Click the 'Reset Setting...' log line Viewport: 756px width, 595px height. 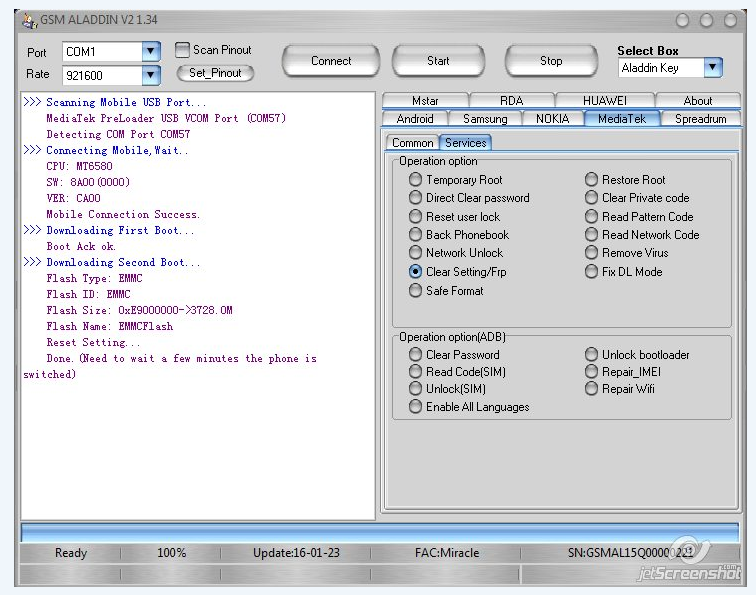pos(93,342)
